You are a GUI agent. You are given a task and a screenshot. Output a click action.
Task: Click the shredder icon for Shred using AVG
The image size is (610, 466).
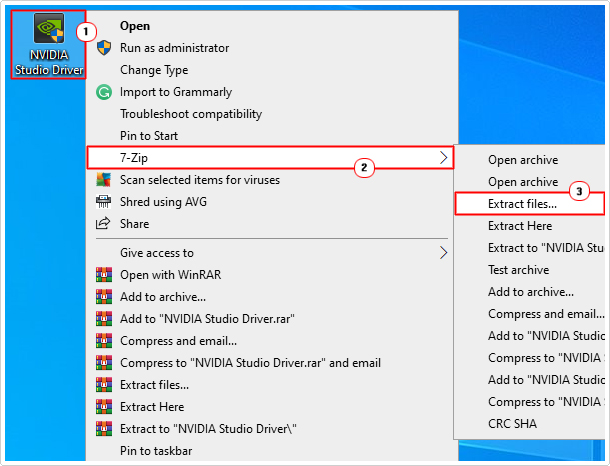pos(104,201)
